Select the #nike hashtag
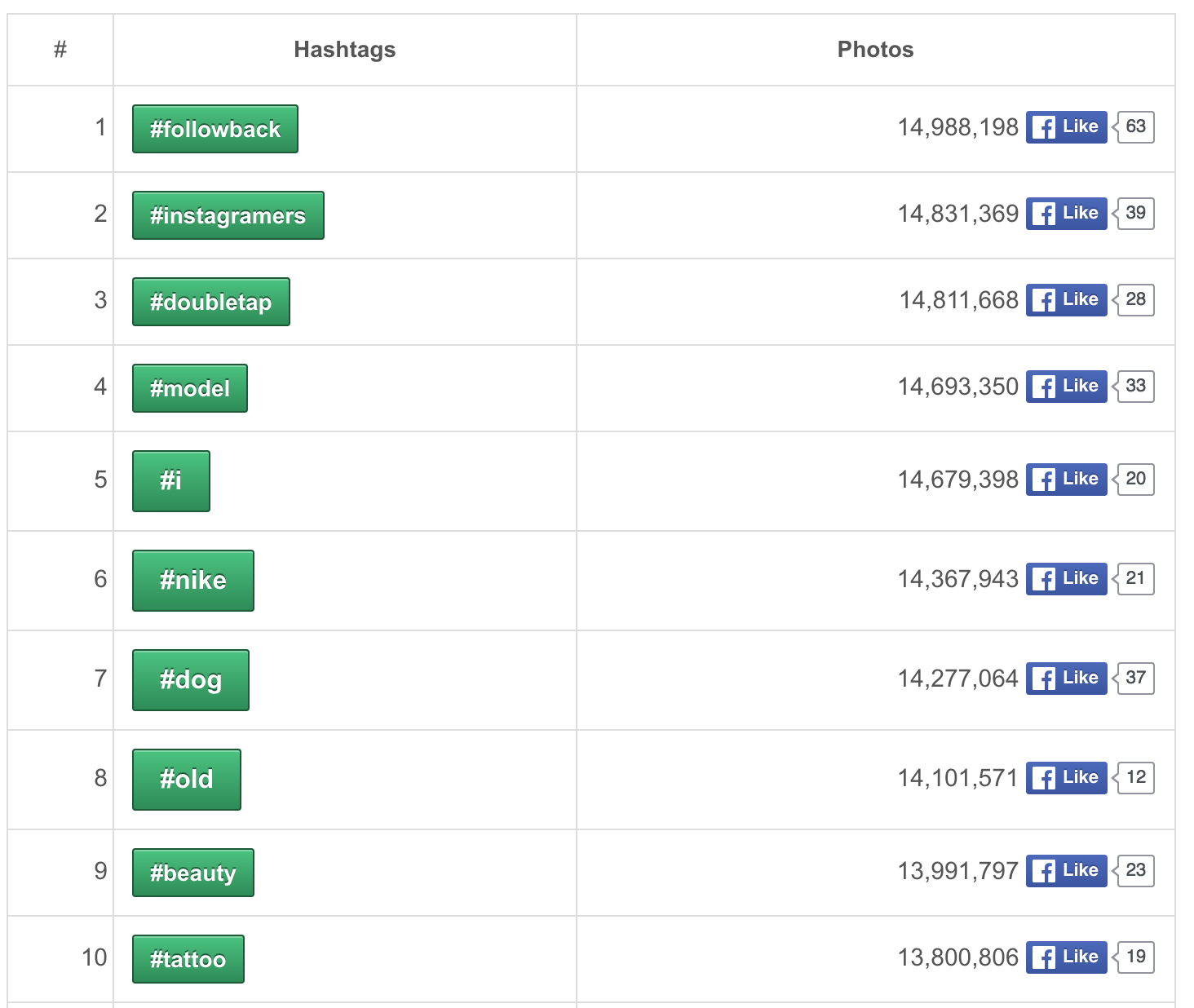 click(x=192, y=580)
